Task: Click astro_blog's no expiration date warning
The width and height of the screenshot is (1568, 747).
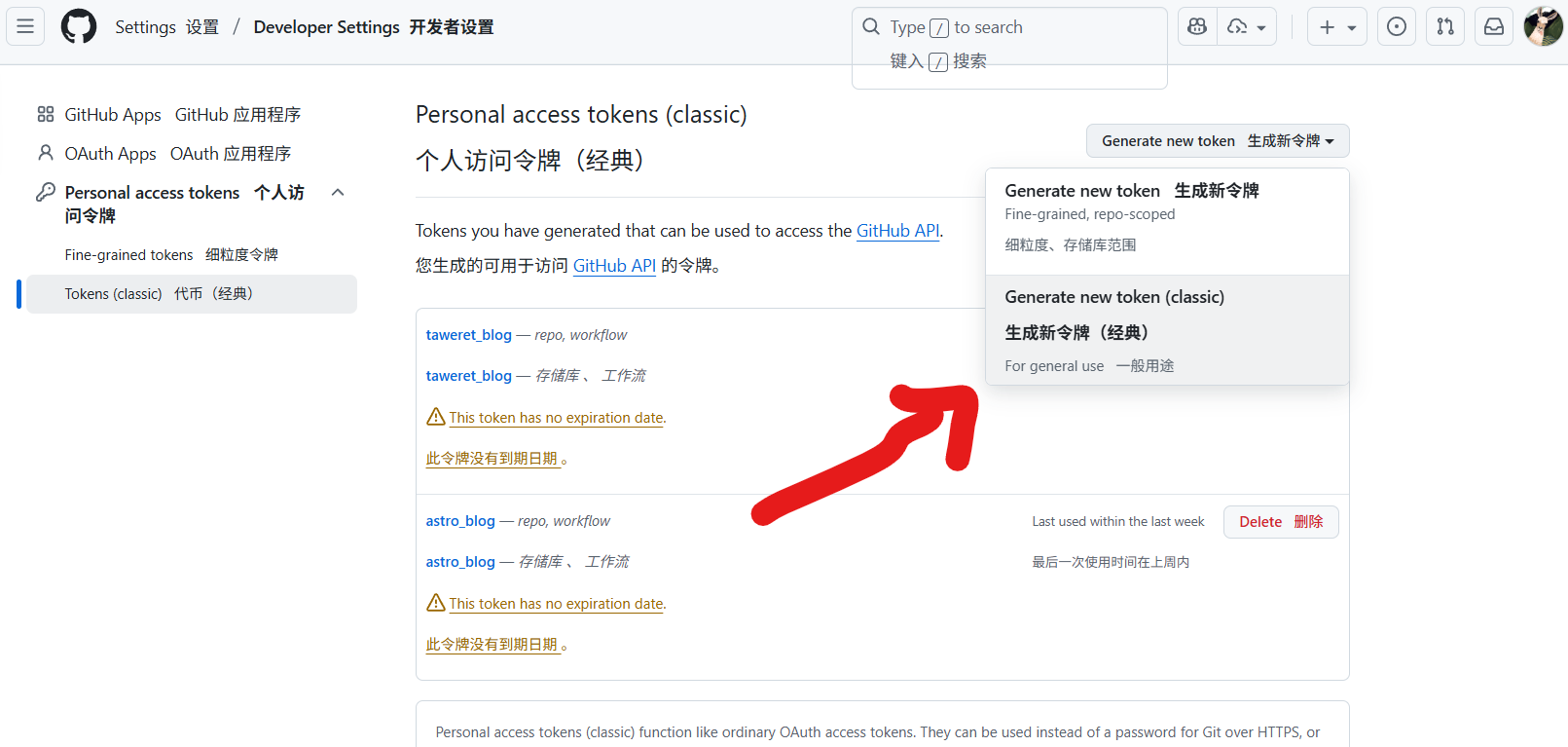Action: click(557, 604)
